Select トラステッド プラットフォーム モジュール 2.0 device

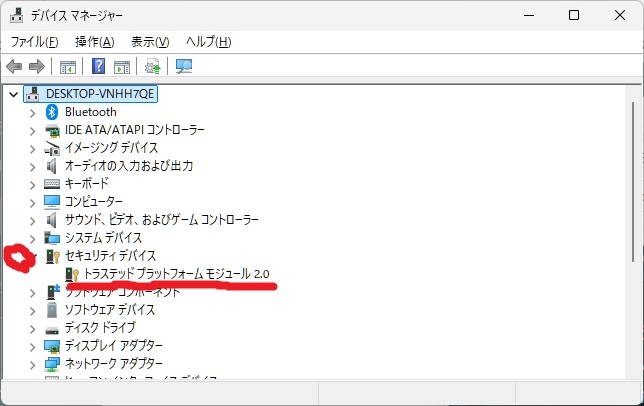[177, 273]
